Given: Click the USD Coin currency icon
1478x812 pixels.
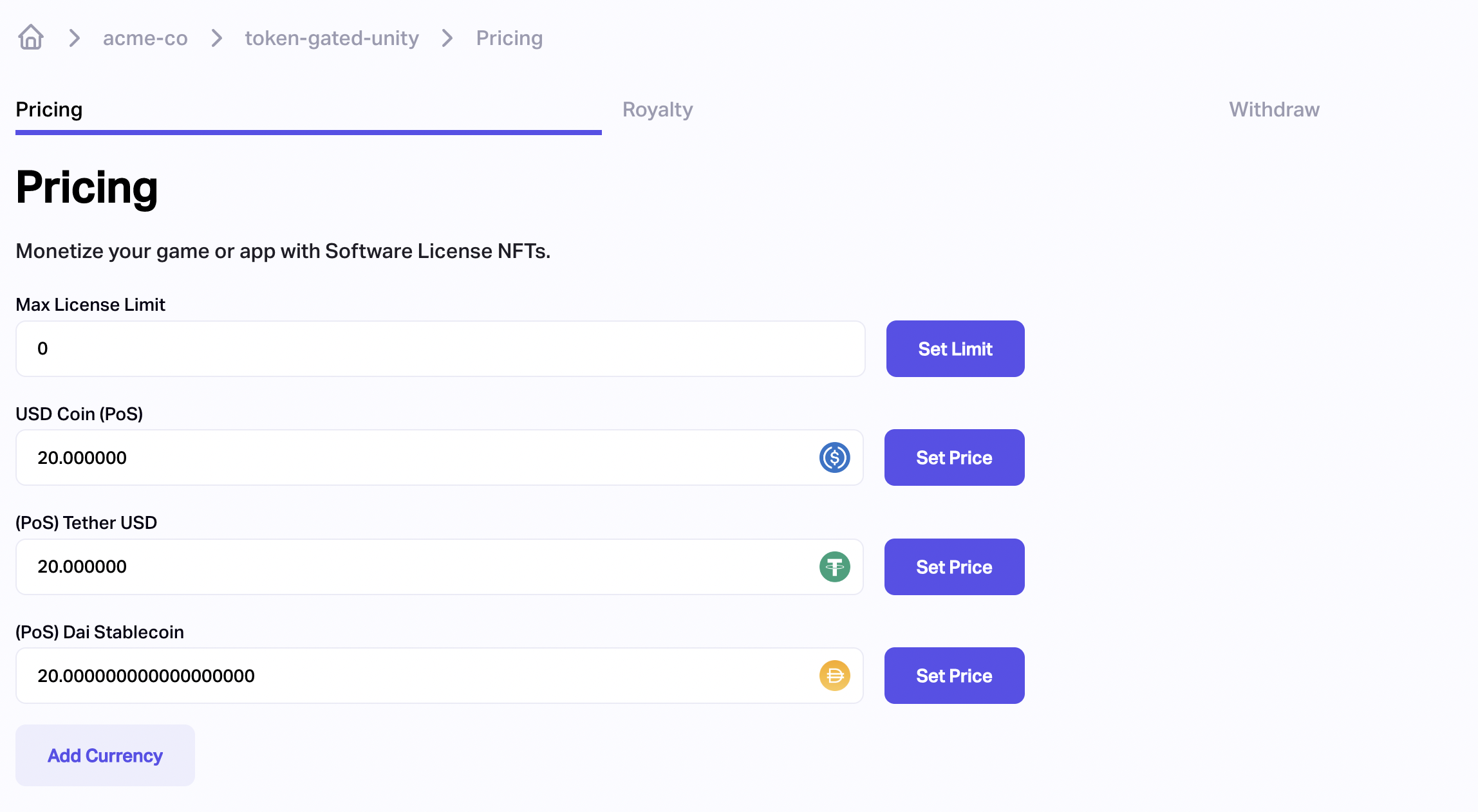Looking at the screenshot, I should click(834, 457).
